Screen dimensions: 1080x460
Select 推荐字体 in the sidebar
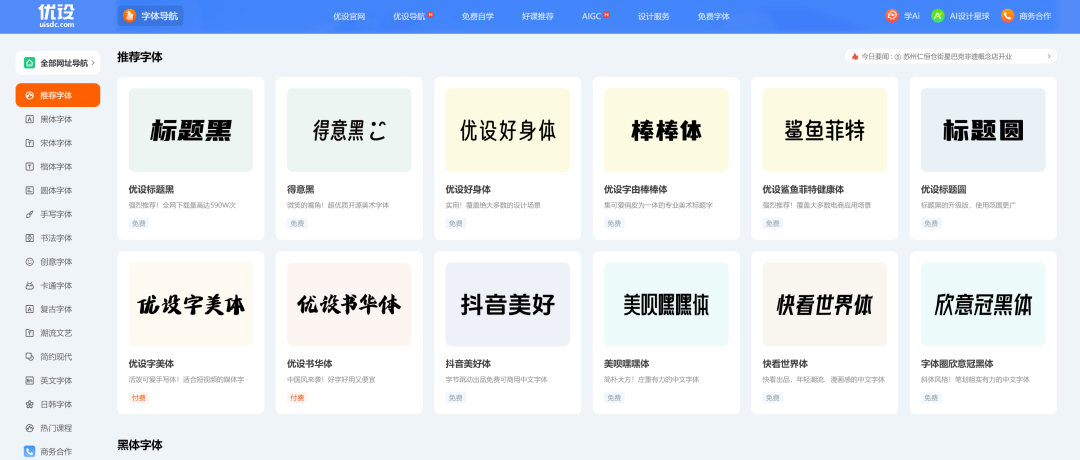click(x=57, y=95)
